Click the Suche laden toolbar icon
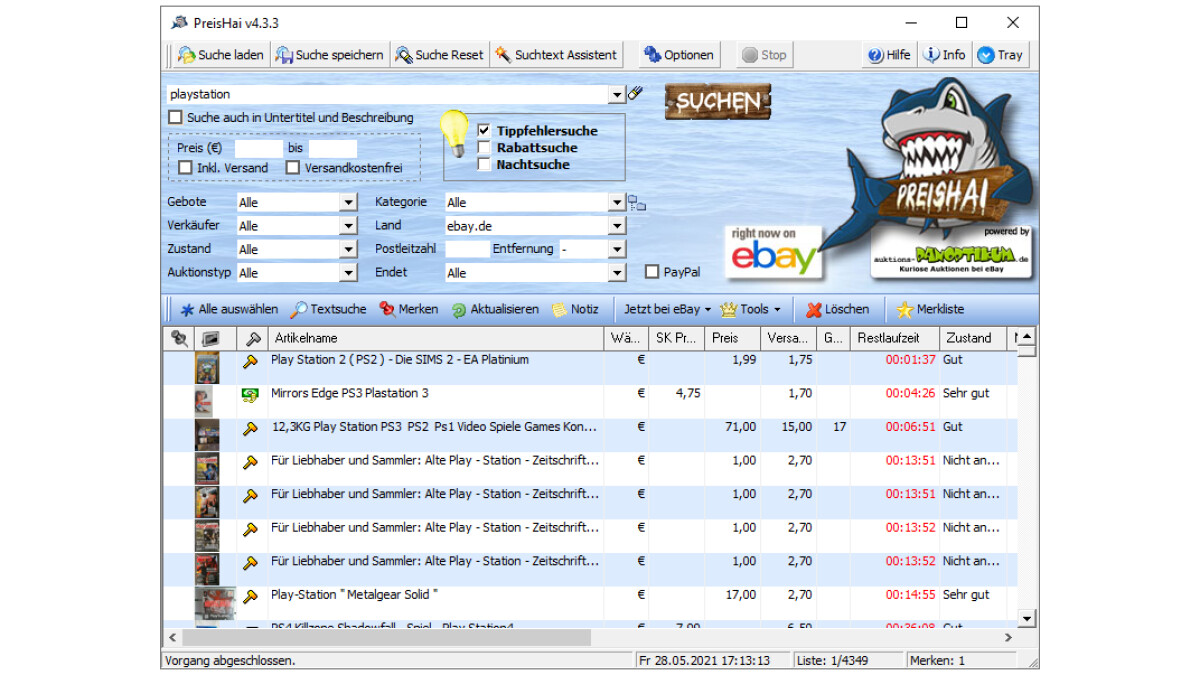Image resolution: width=1200 pixels, height=675 pixels. (186, 55)
